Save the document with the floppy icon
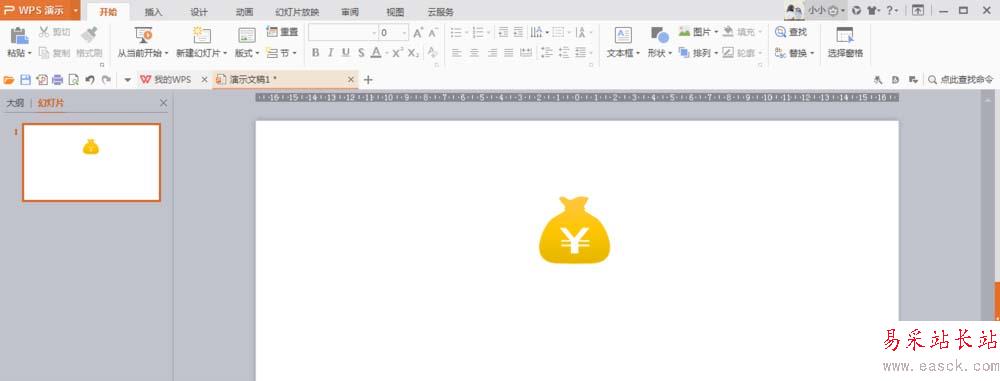Screen dimensions: 1000x381 26,80
